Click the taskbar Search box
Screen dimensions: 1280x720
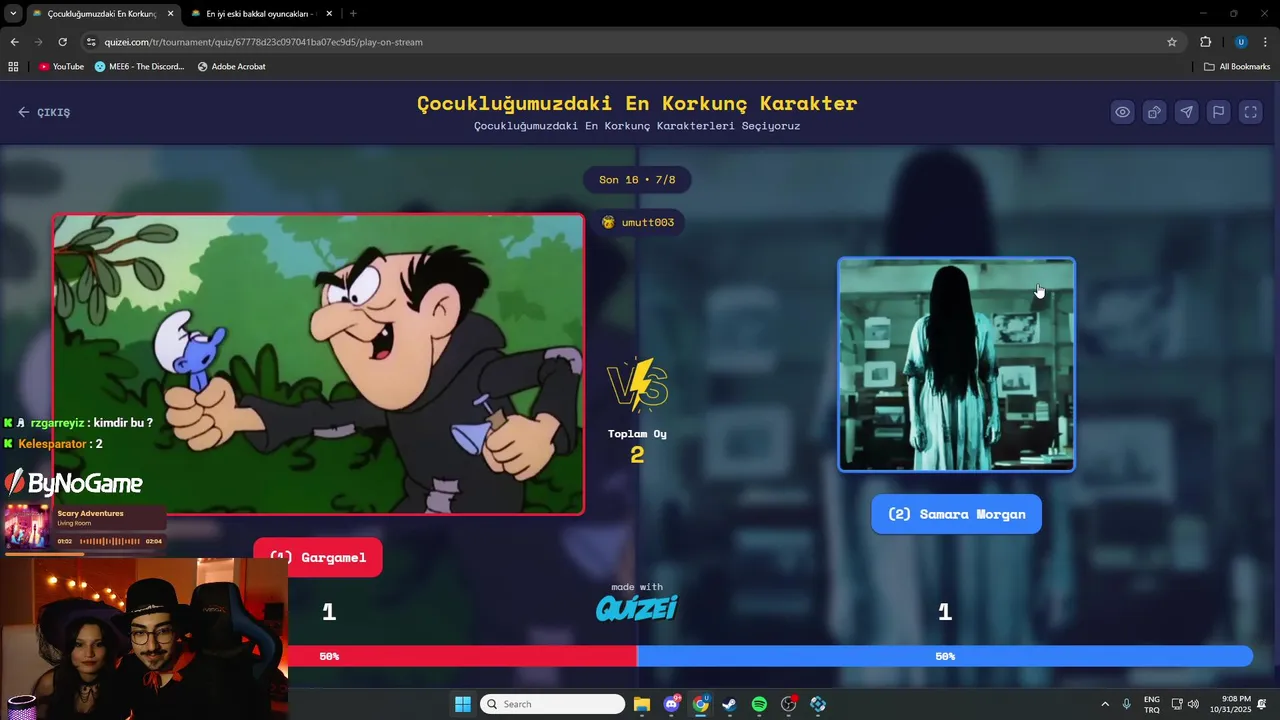(x=553, y=704)
